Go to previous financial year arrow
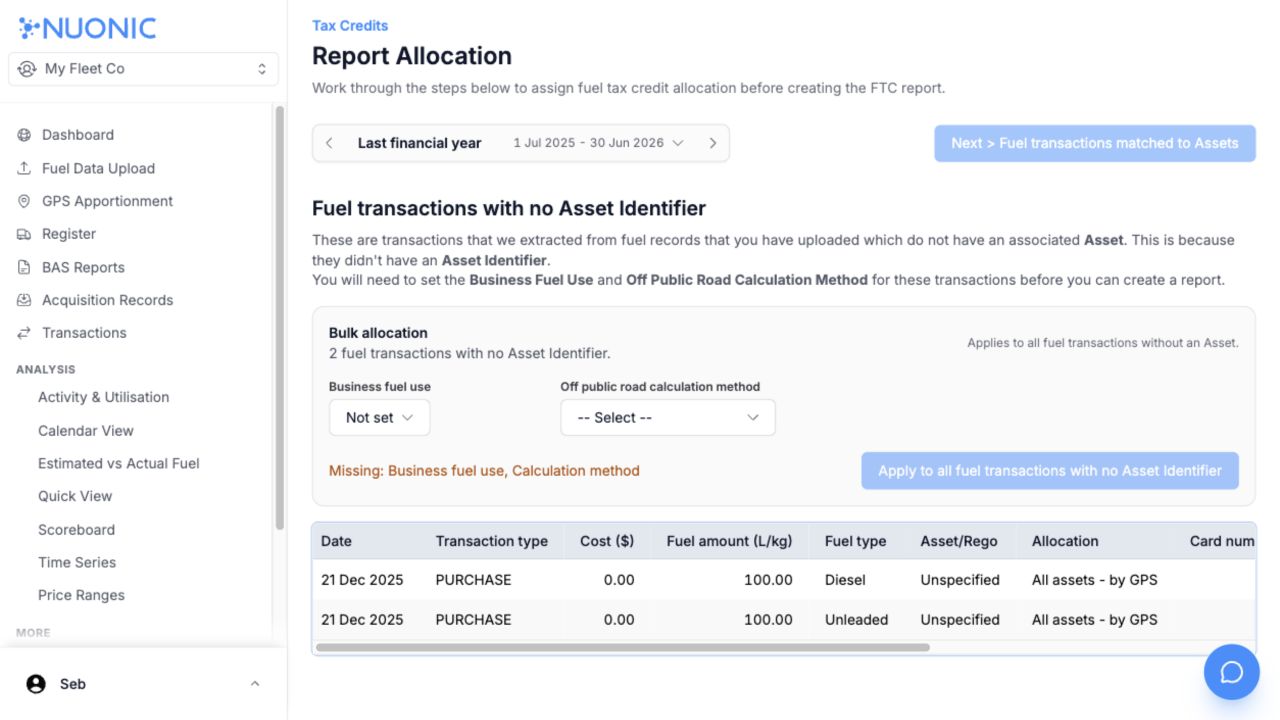 pyautogui.click(x=329, y=143)
